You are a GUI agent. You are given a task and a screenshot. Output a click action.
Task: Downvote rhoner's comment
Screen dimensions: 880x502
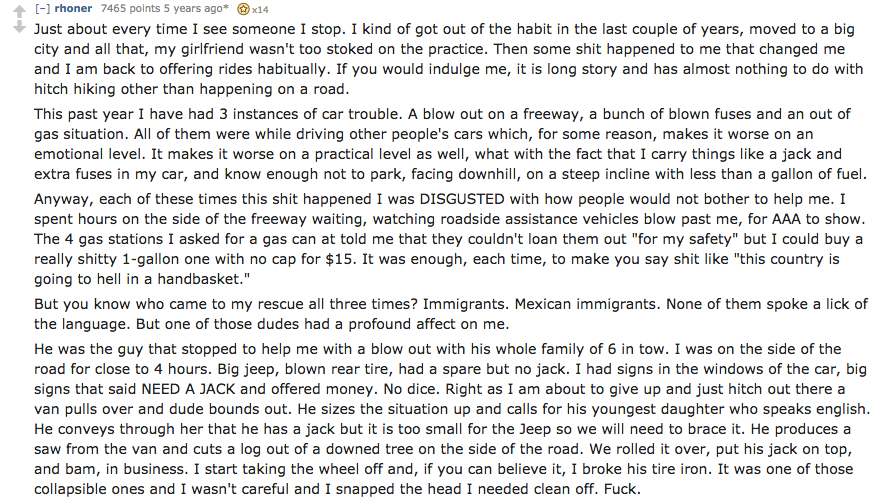(x=20, y=27)
